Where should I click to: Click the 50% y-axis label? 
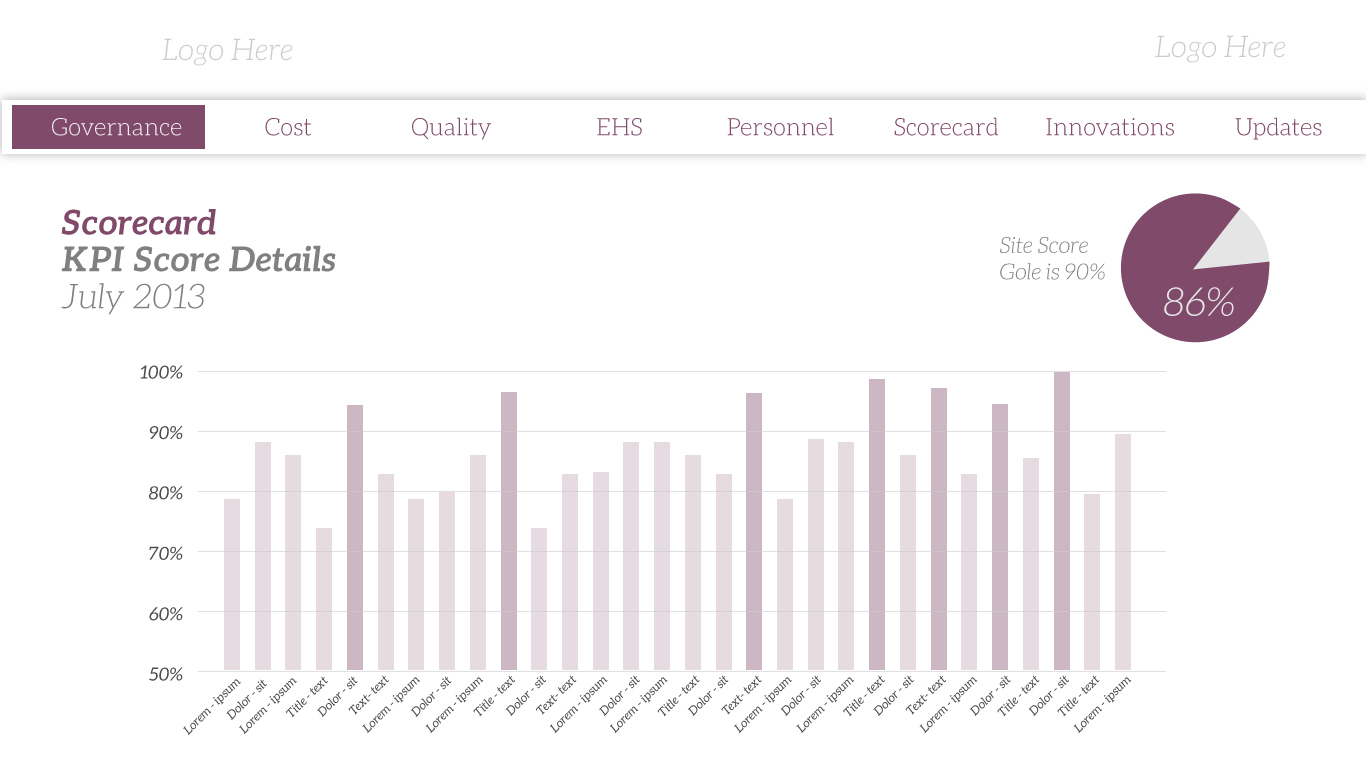166,674
